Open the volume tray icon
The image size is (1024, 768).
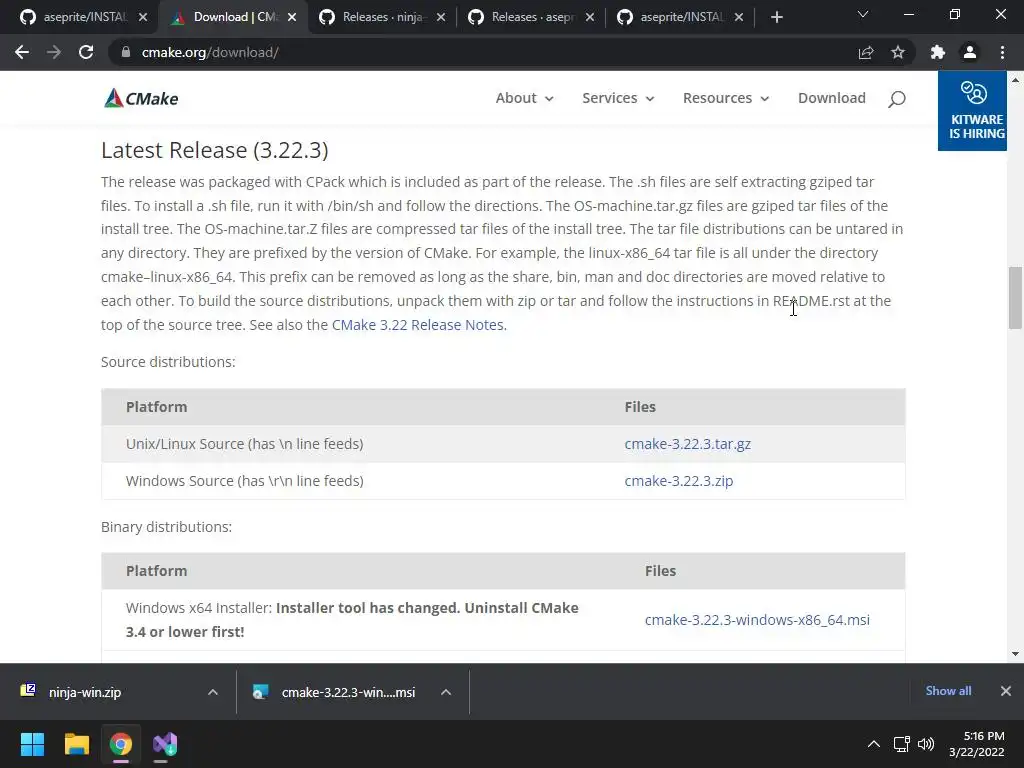pyautogui.click(x=925, y=744)
